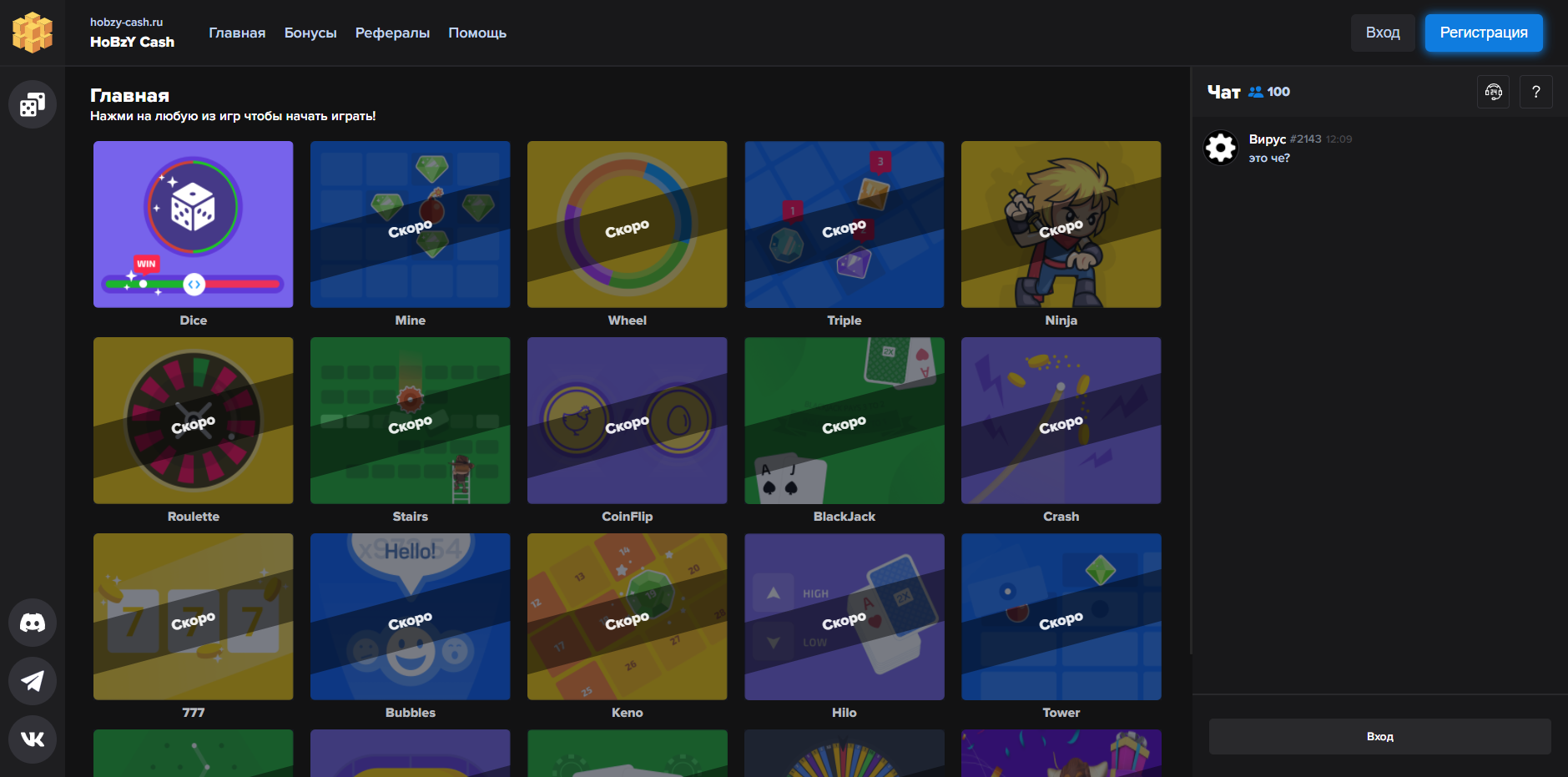This screenshot has height=777, width=1568.
Task: Open the Помощь menu item
Action: pyautogui.click(x=477, y=33)
